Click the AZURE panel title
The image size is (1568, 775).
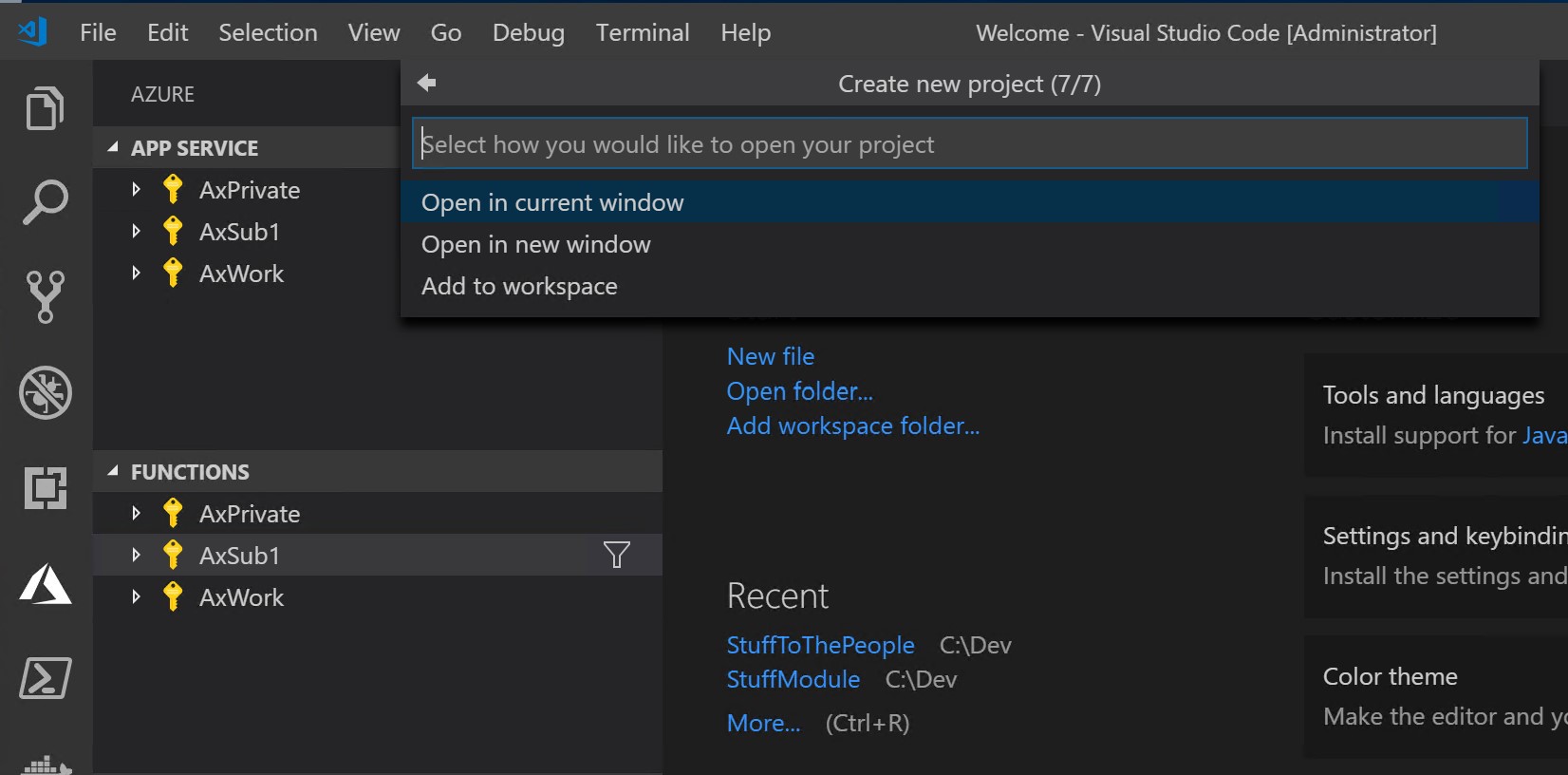162,94
